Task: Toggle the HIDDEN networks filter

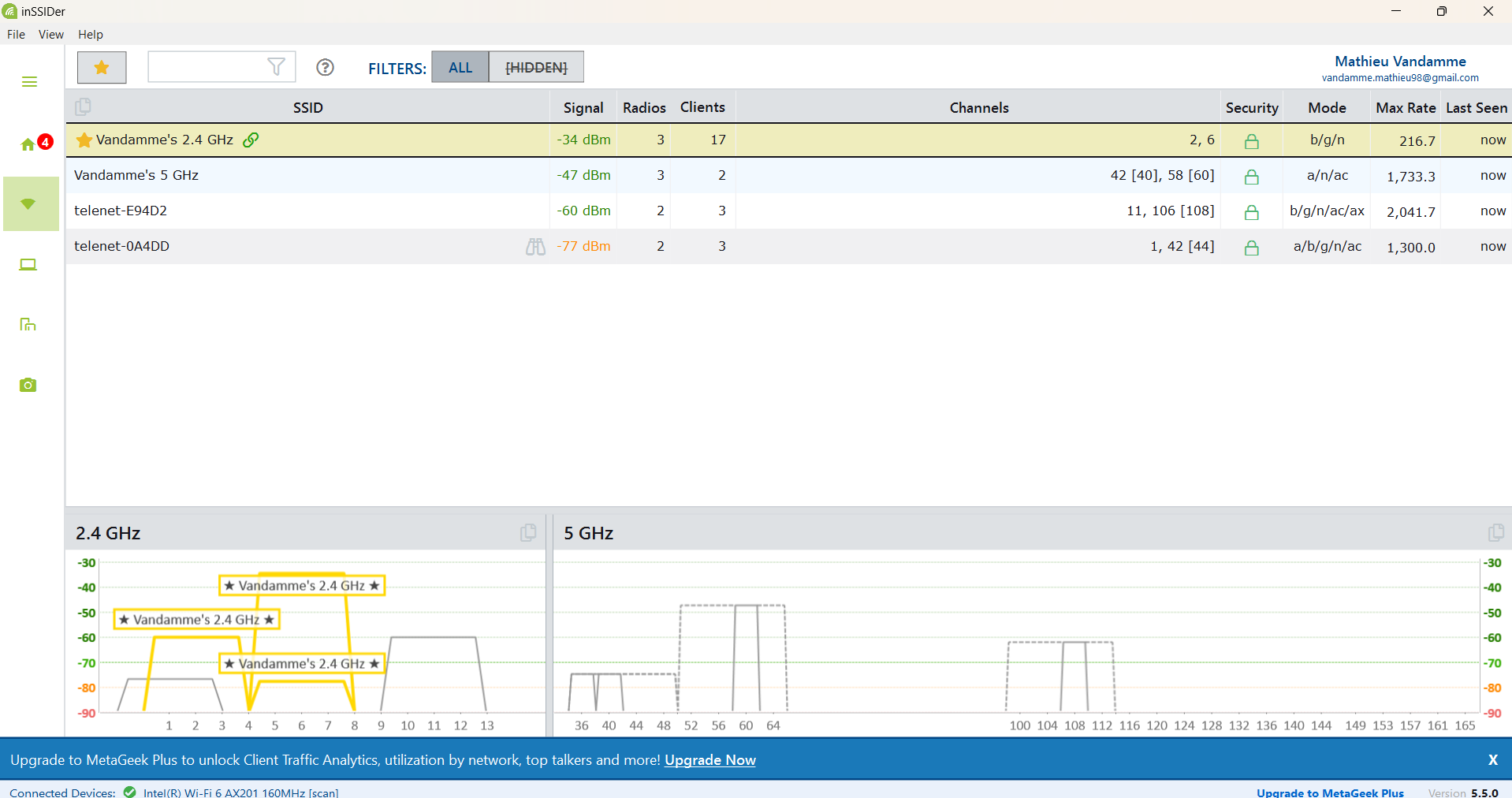Action: pos(536,68)
